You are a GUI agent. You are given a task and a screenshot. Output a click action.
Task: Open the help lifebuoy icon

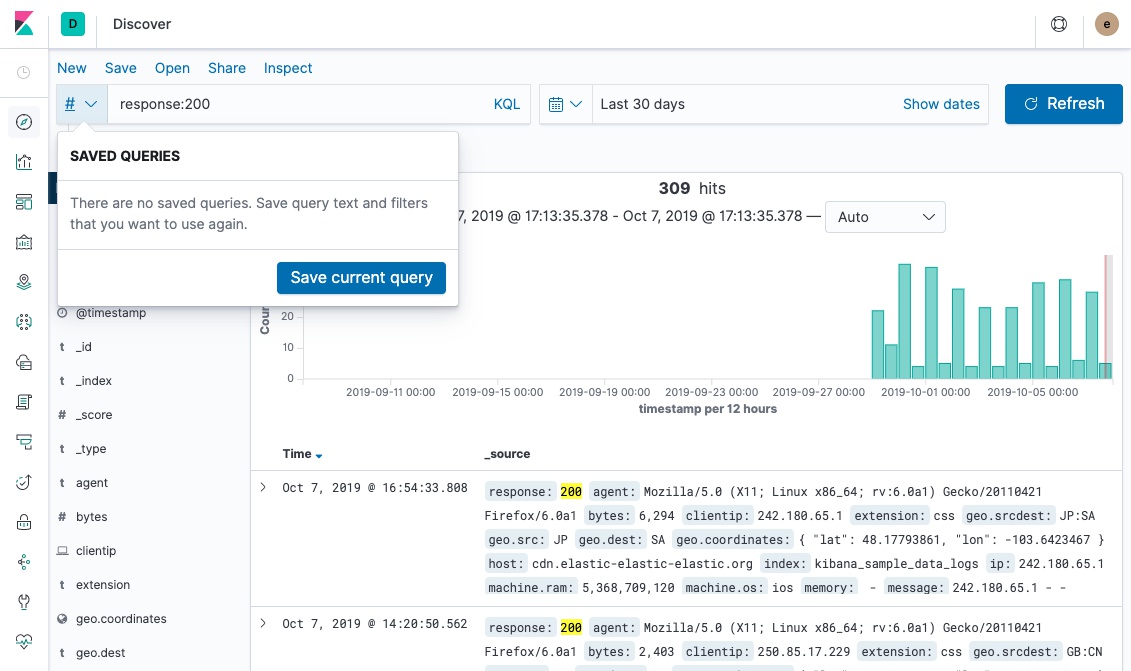coord(1059,24)
